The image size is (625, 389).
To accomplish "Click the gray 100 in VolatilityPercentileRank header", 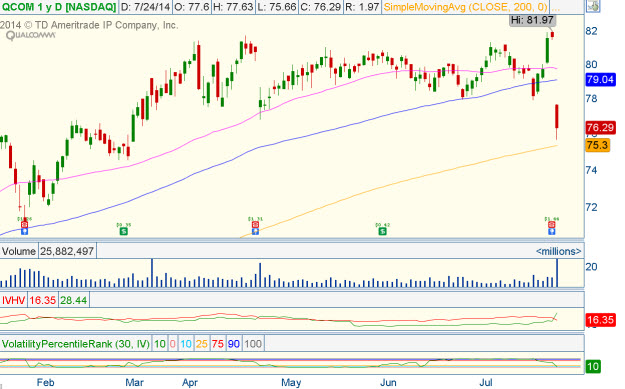I will (x=253, y=344).
